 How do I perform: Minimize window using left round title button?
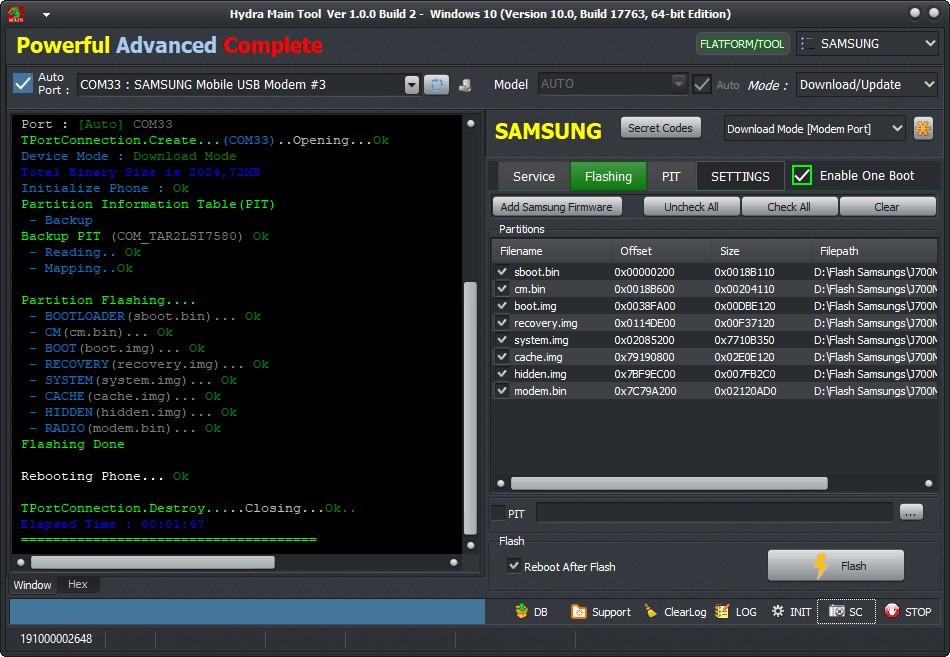[915, 13]
